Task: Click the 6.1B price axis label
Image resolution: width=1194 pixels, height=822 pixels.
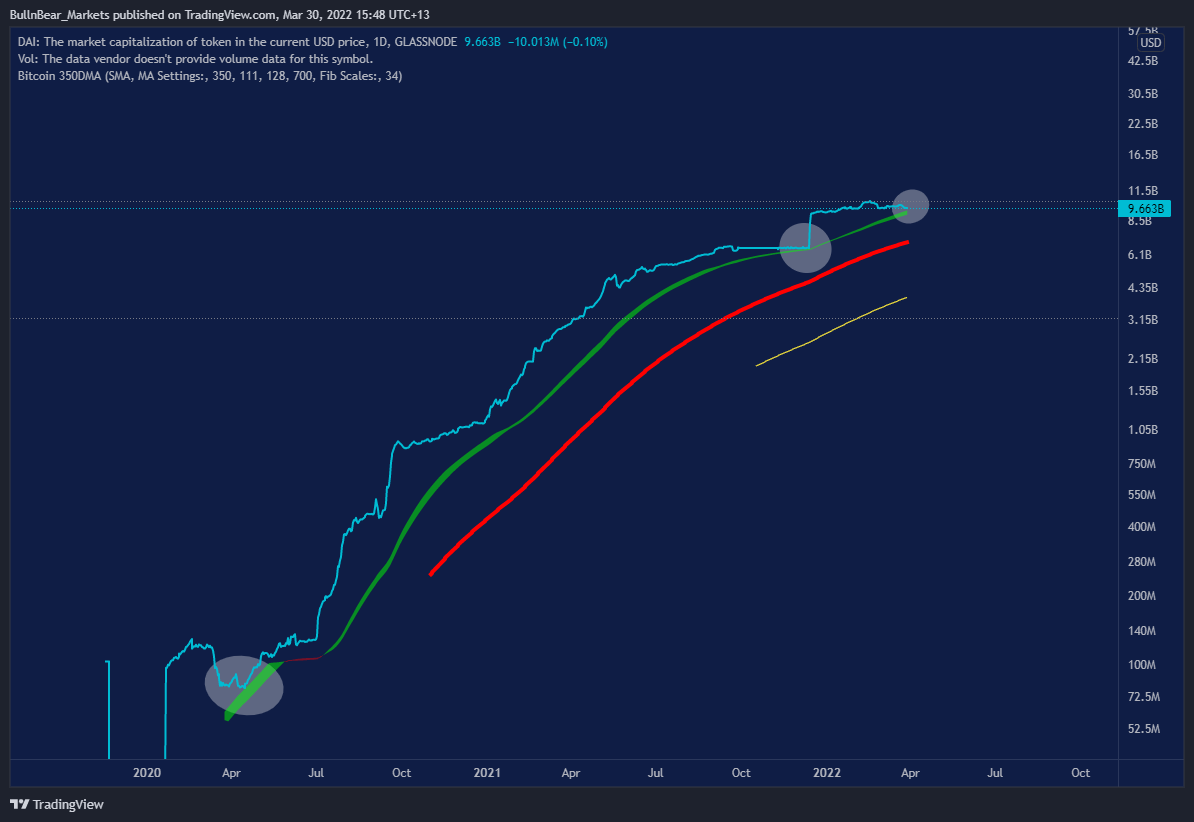Action: (x=1139, y=254)
